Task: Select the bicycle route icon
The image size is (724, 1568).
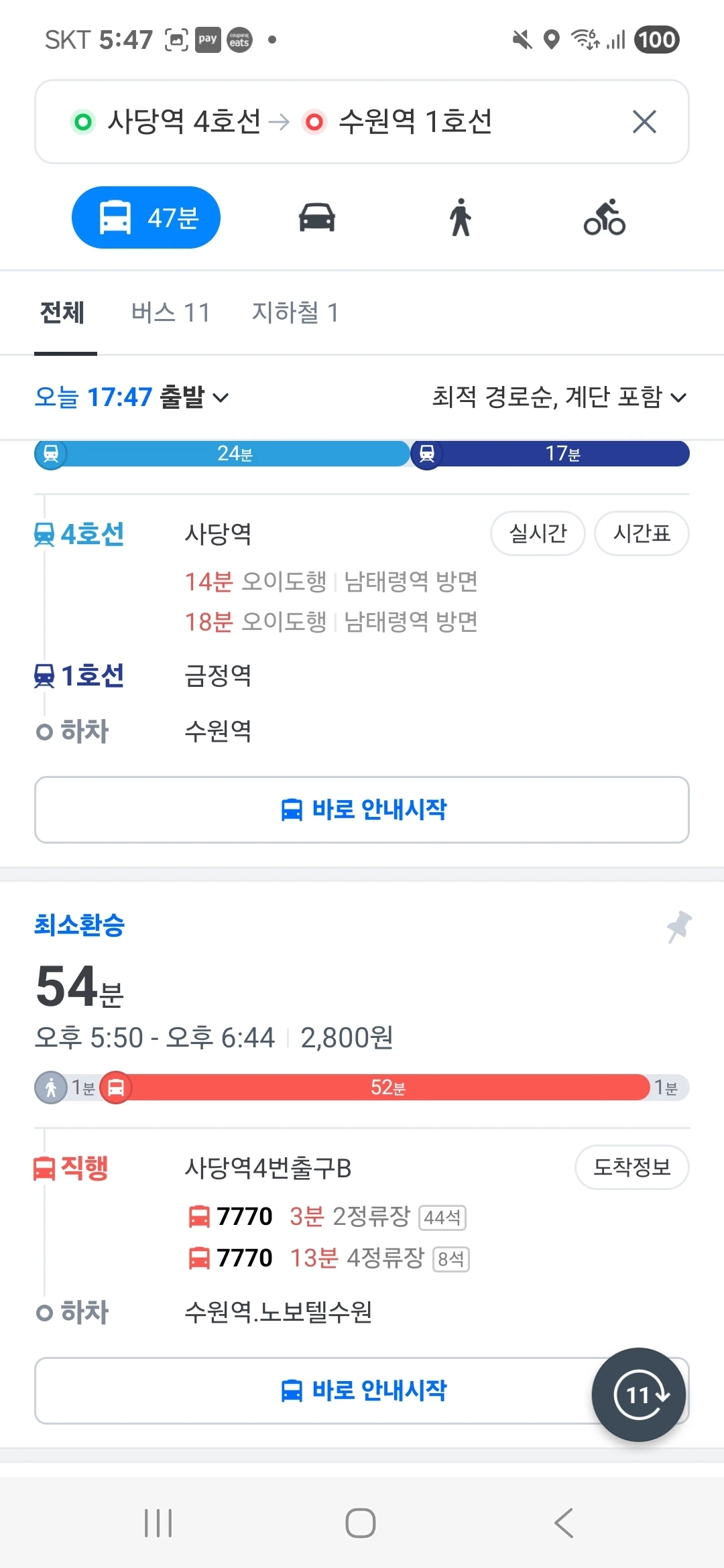Action: [604, 218]
